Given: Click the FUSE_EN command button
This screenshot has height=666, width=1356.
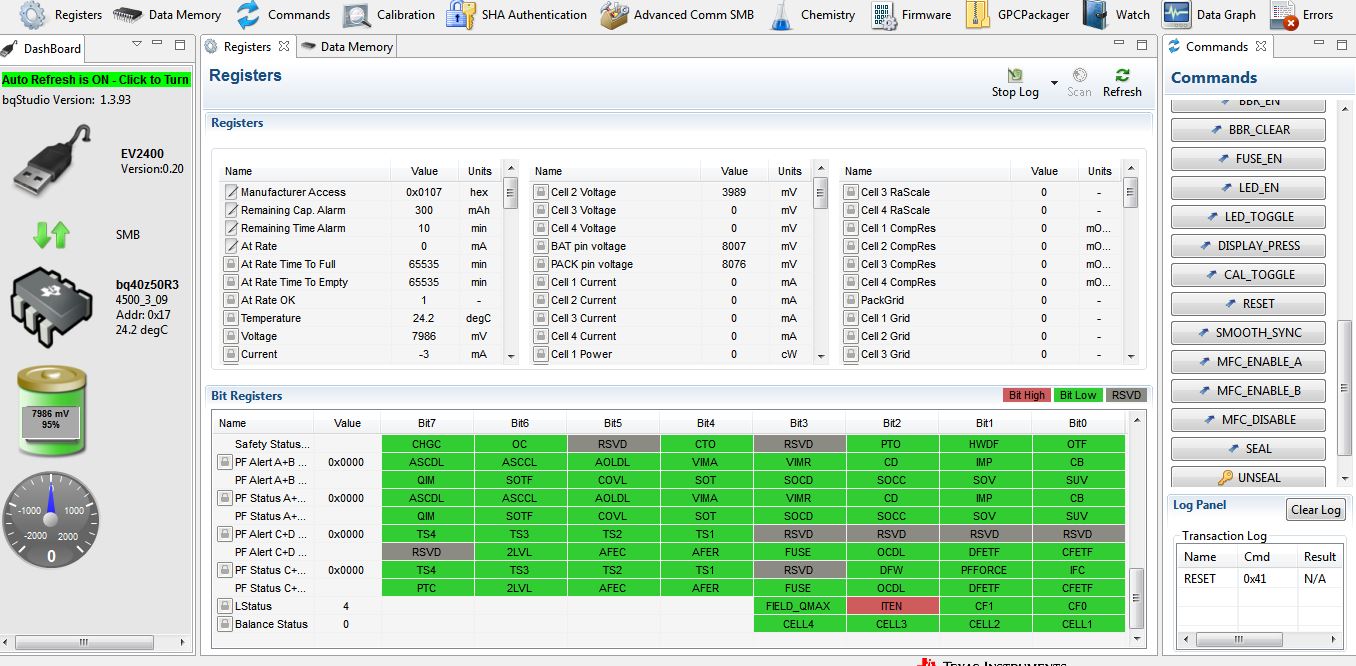Looking at the screenshot, I should pos(1249,159).
